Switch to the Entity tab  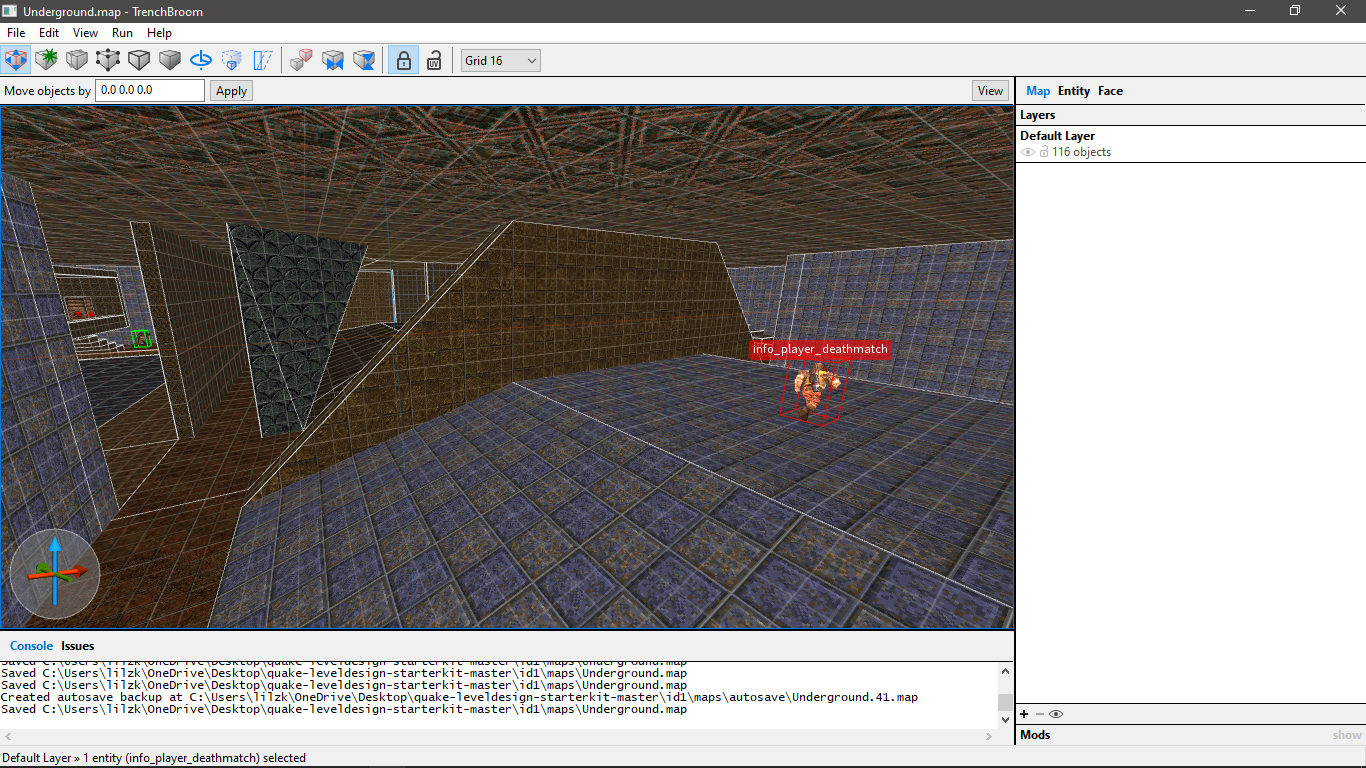[x=1074, y=90]
